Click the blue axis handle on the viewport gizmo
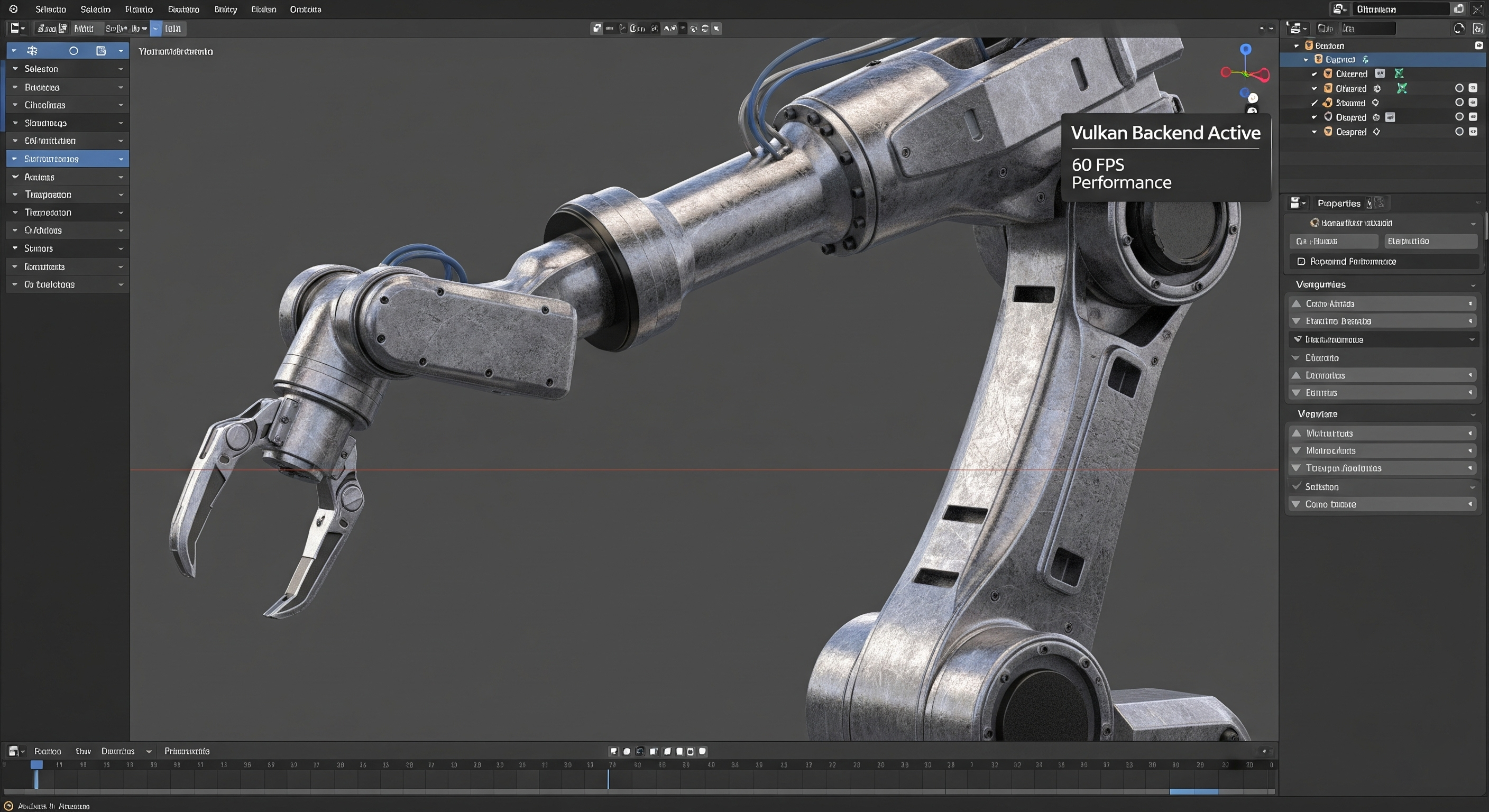Viewport: 1489px width, 812px height. (1245, 50)
